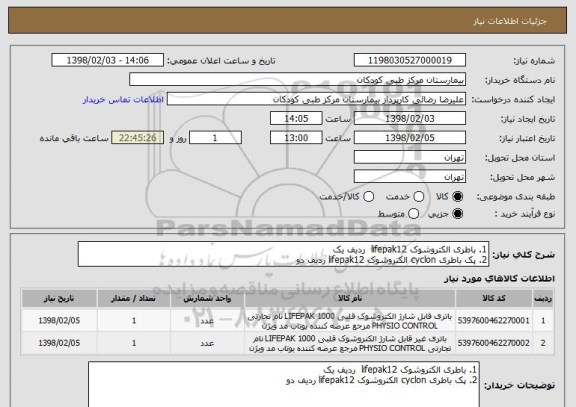Click the 14:05 creation time field
The height and width of the screenshot is (407, 576).
click(296, 118)
